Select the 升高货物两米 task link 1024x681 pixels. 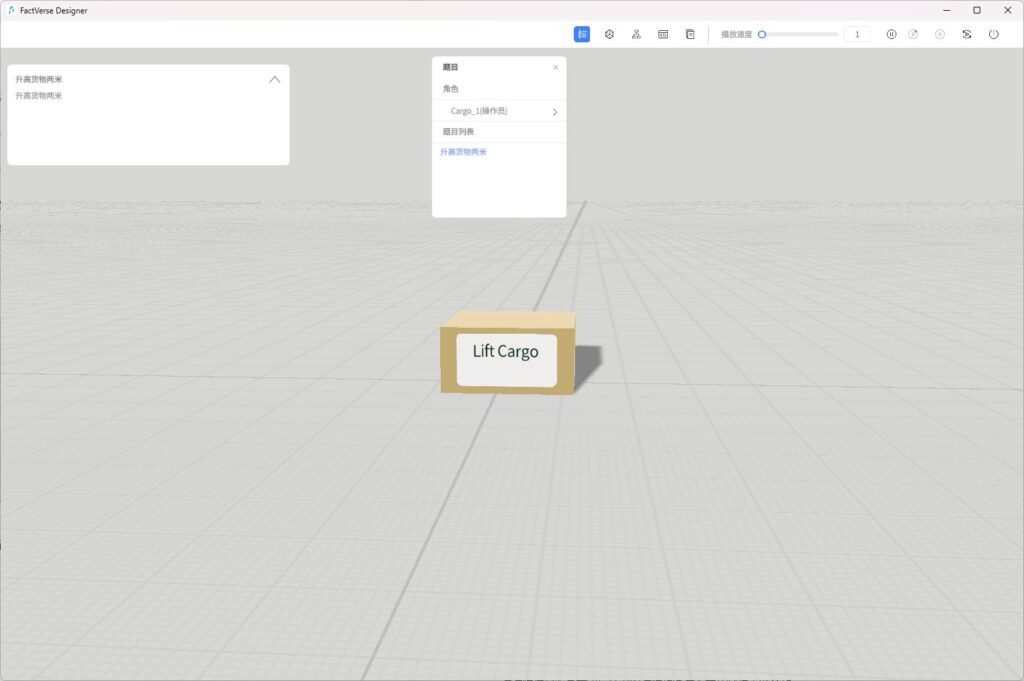(x=464, y=152)
